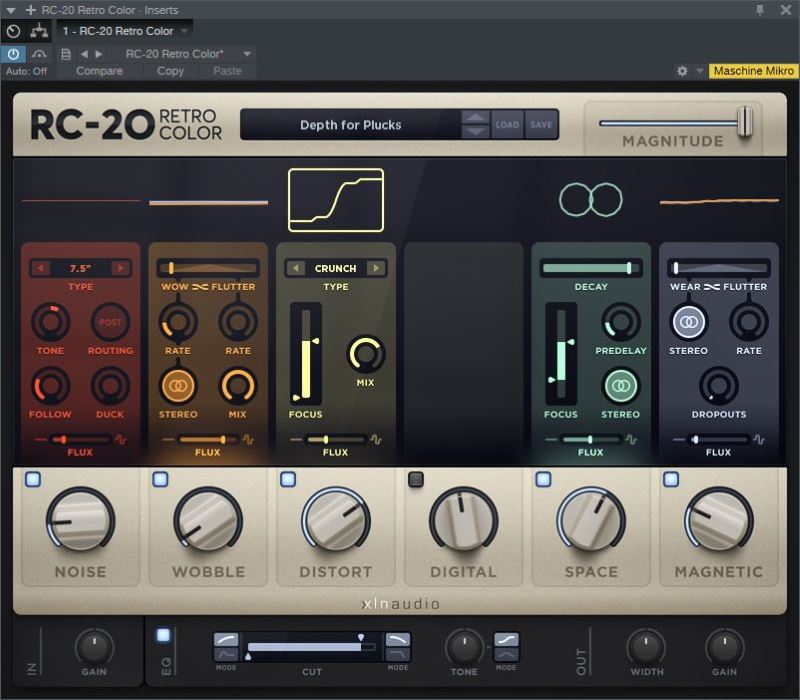Click the Compare button
The height and width of the screenshot is (700, 800).
coord(99,71)
